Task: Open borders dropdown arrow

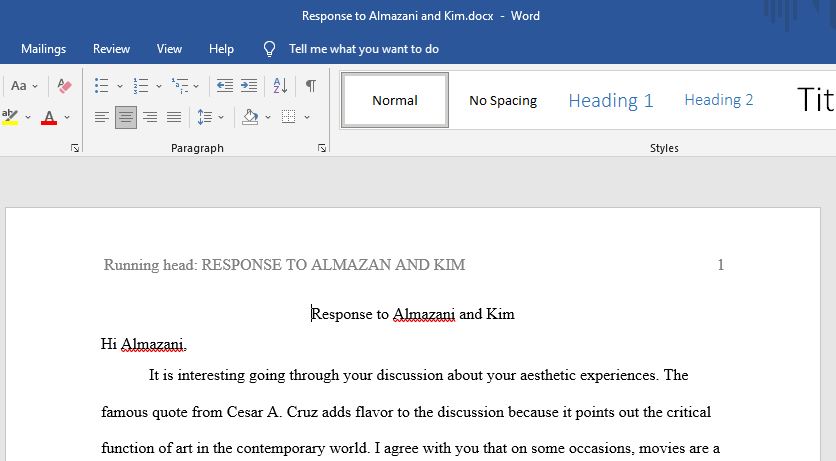Action: (x=307, y=117)
